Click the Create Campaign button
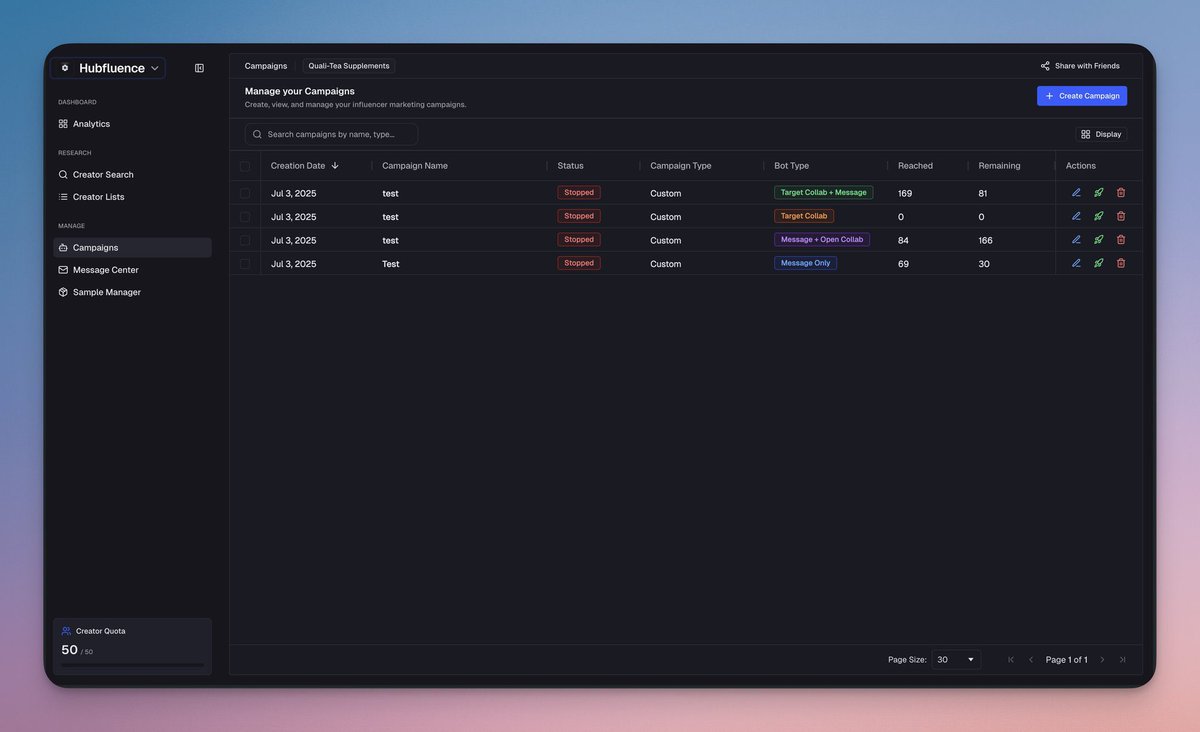 point(1082,96)
